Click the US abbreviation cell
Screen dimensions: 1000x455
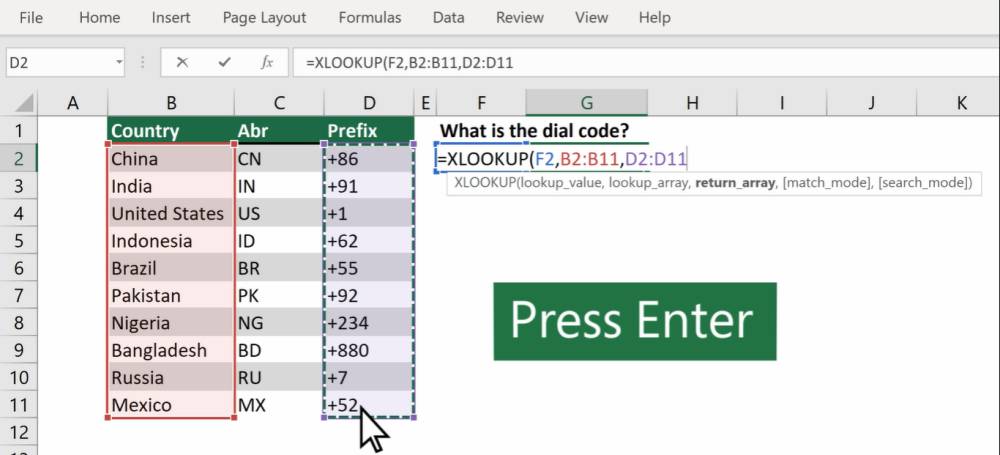[279, 213]
